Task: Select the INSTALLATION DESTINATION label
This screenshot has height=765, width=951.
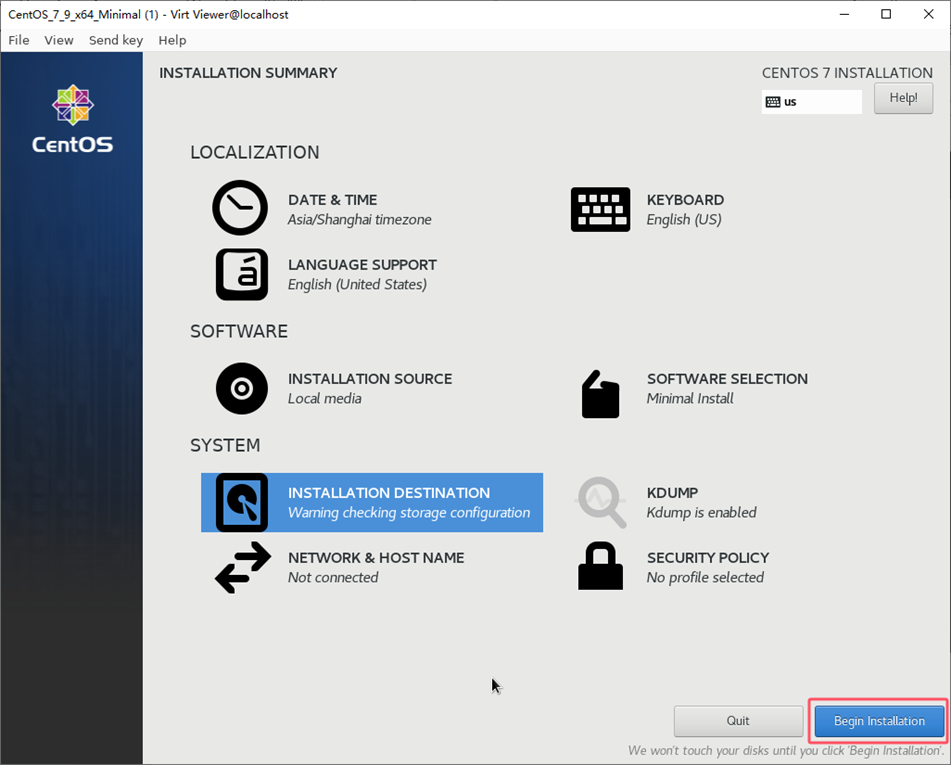Action: point(389,493)
